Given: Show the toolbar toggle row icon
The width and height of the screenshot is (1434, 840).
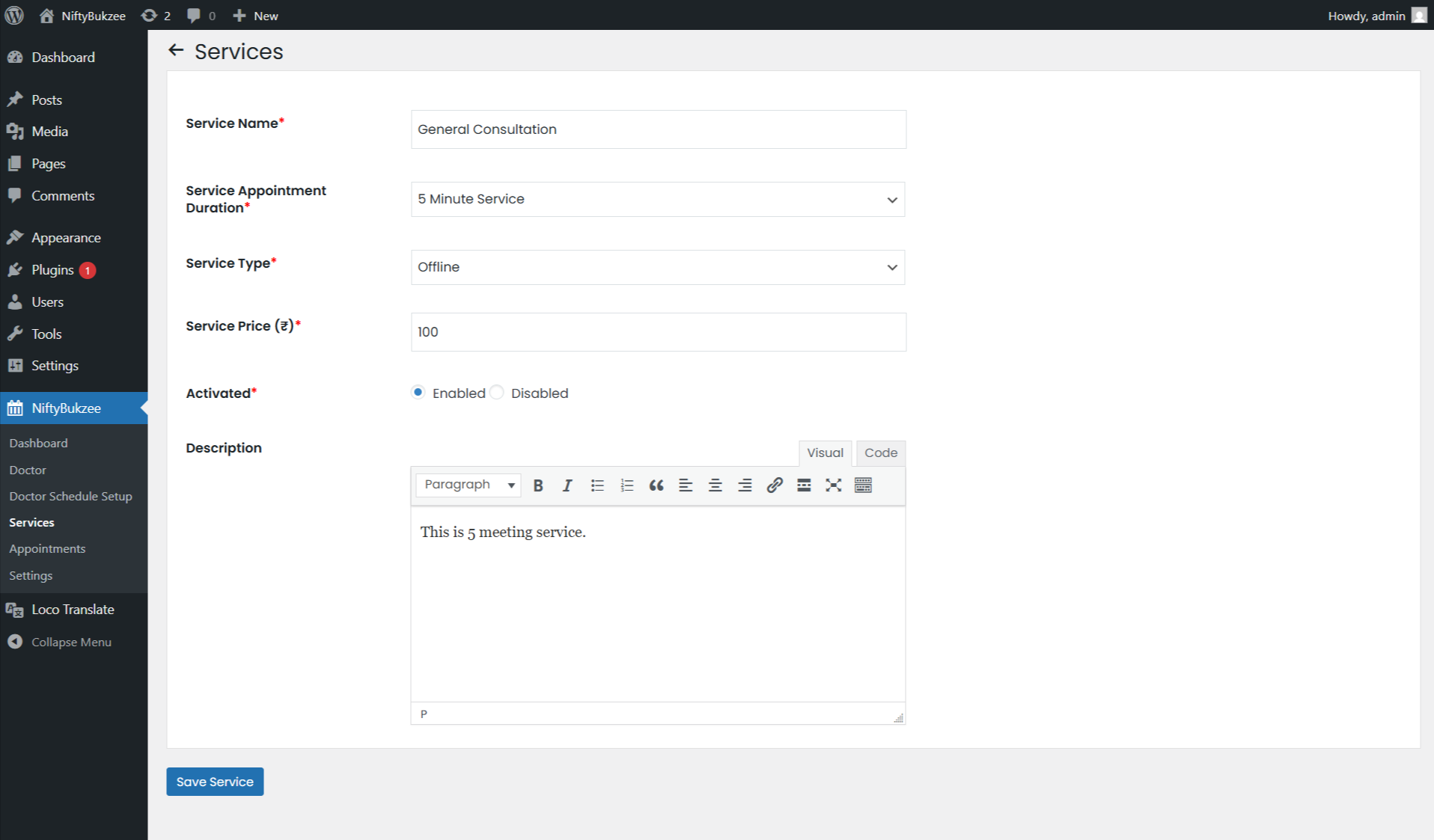Looking at the screenshot, I should tap(863, 485).
